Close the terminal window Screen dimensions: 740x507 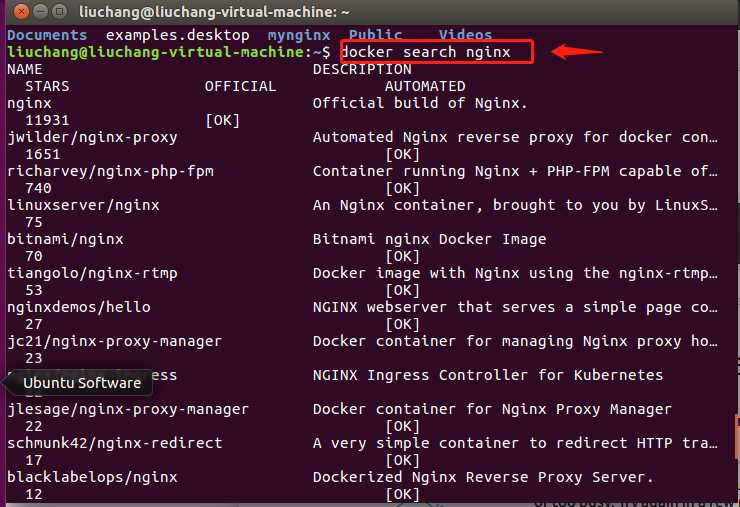pyautogui.click(x=21, y=11)
